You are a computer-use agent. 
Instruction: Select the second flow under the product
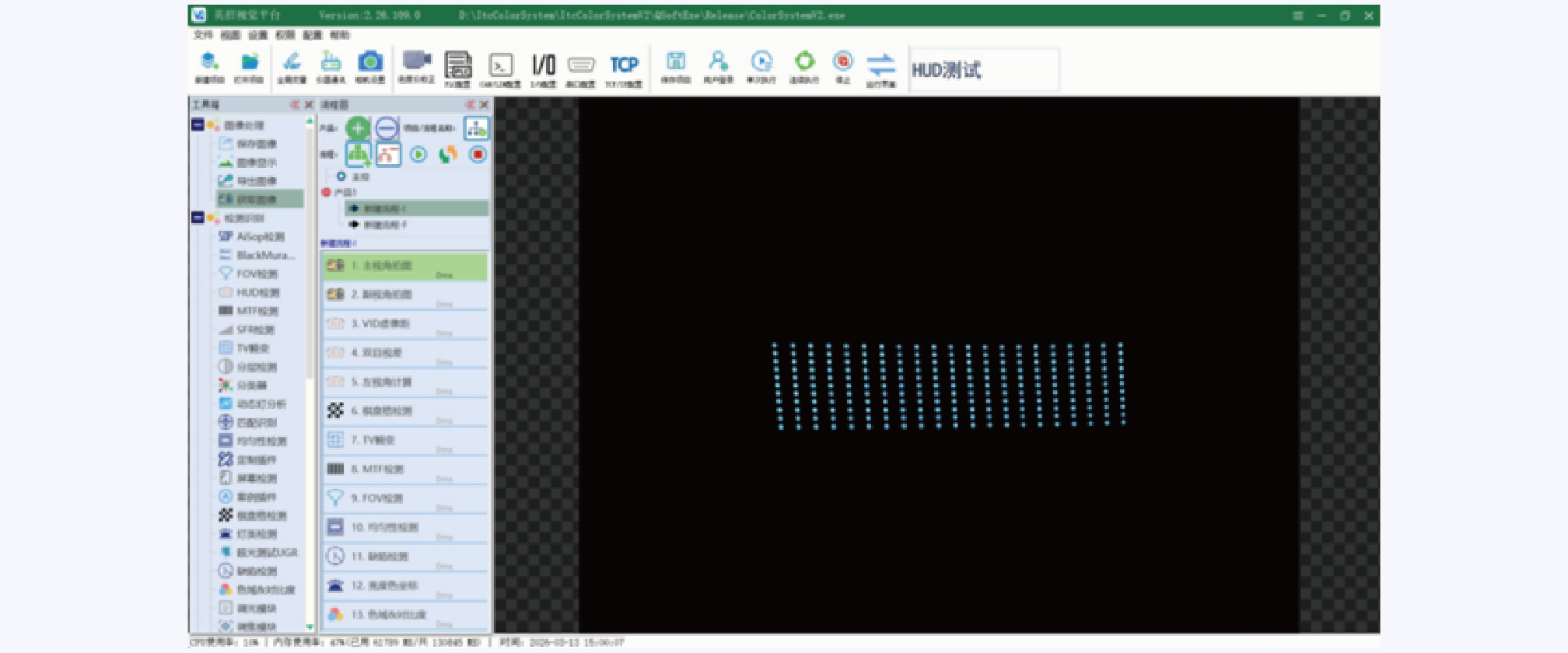tap(378, 225)
